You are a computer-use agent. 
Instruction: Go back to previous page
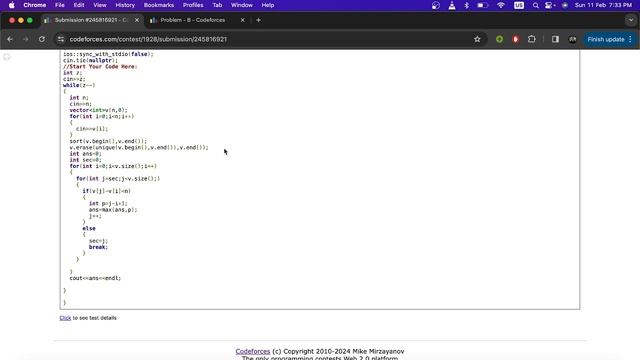(10, 39)
